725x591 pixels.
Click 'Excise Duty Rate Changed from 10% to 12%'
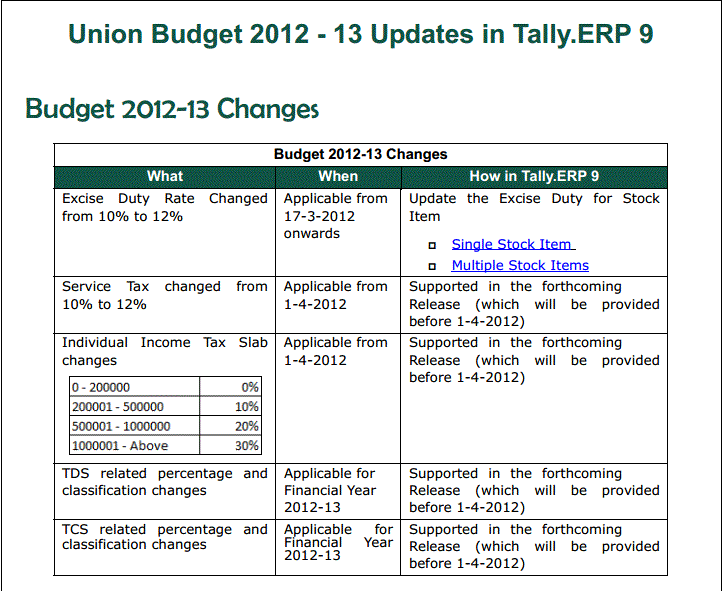point(165,207)
